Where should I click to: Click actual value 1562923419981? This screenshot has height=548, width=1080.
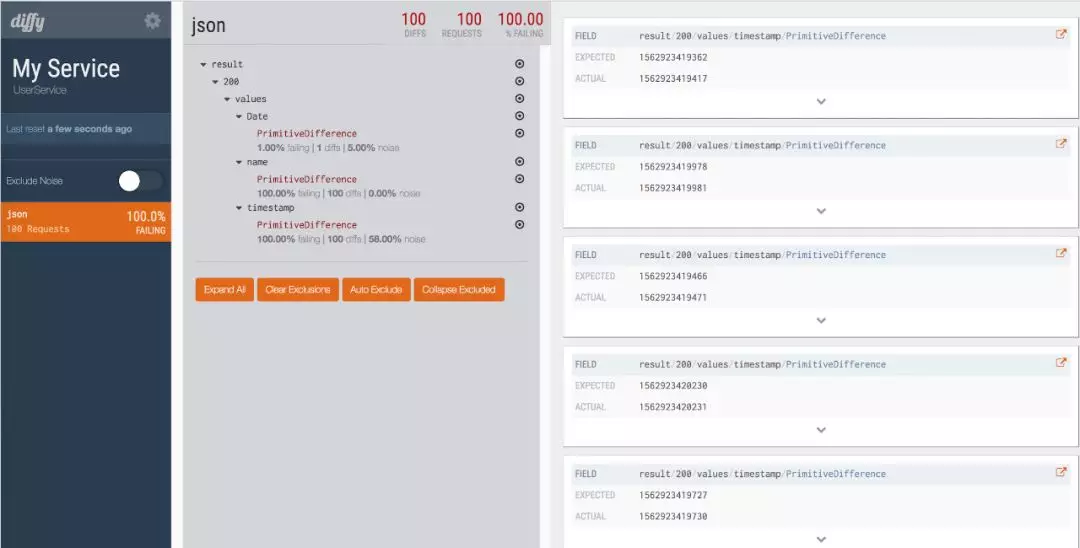pos(673,188)
